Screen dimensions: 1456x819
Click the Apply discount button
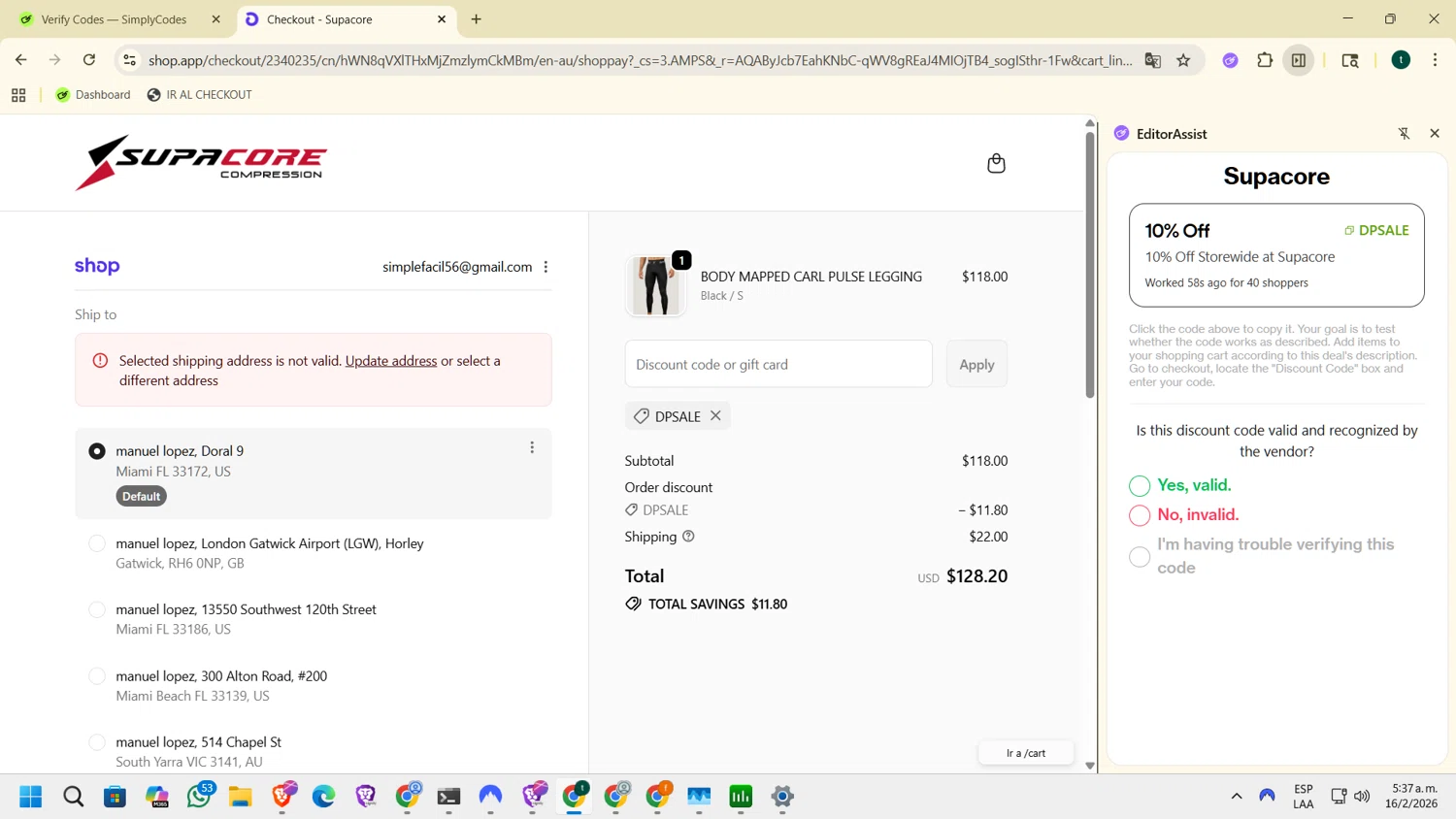pos(976,364)
